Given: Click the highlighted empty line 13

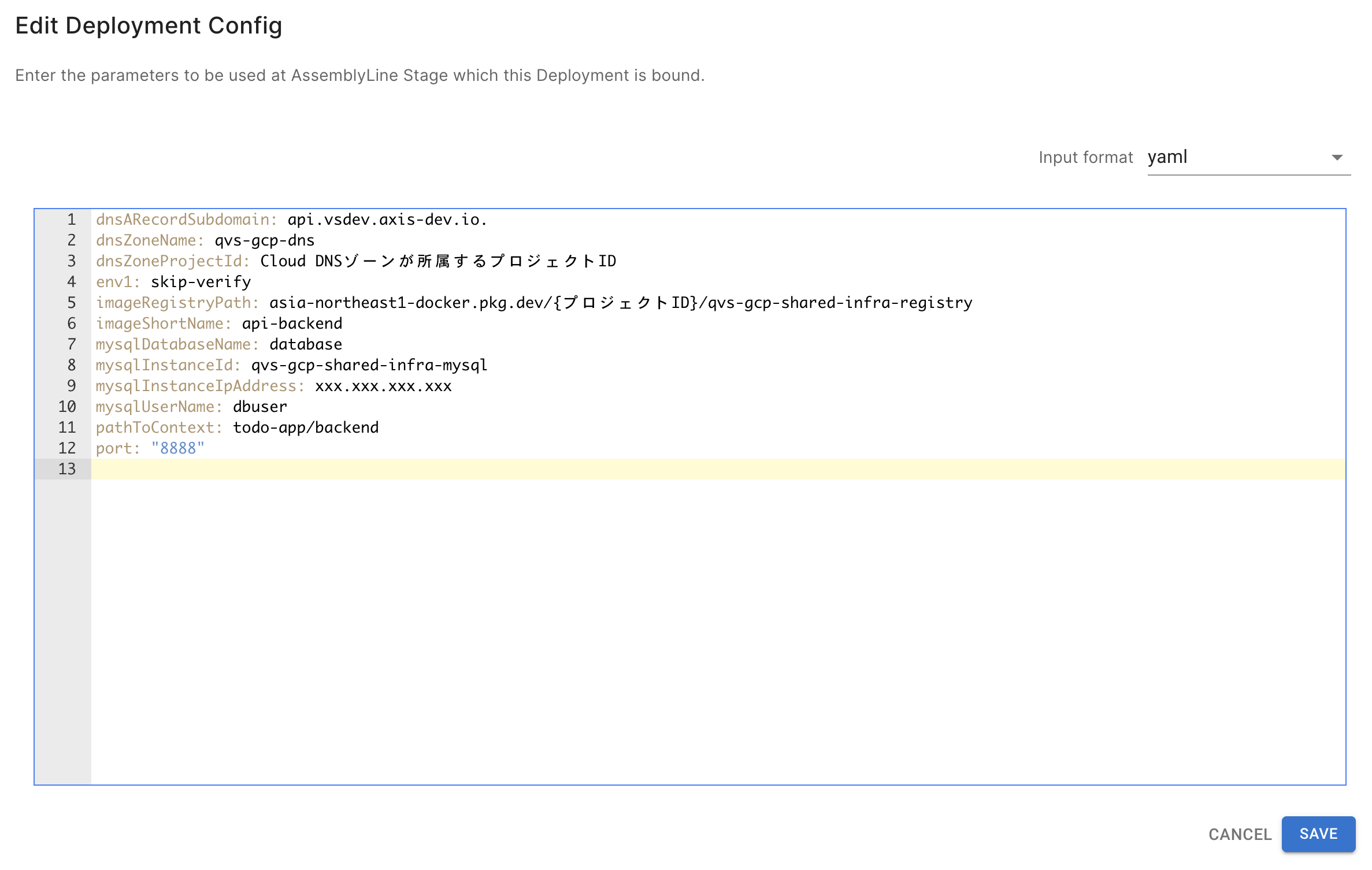Looking at the screenshot, I should [x=717, y=469].
